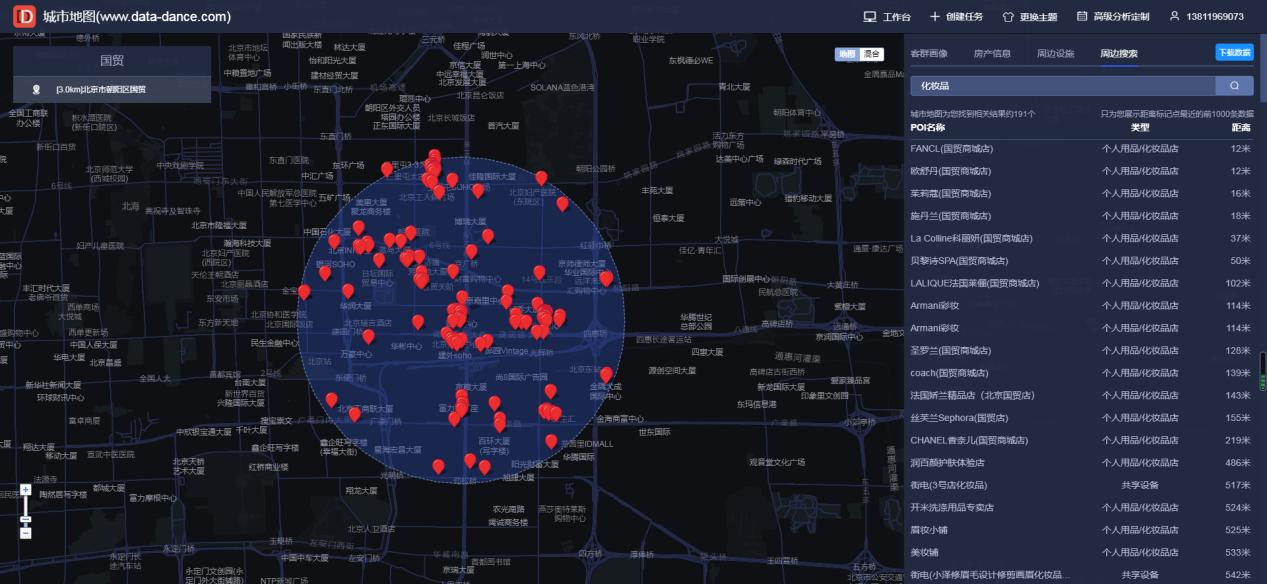
Task: Select LALIQUE法国莱俪(国贸商城店) result
Action: point(1081,283)
